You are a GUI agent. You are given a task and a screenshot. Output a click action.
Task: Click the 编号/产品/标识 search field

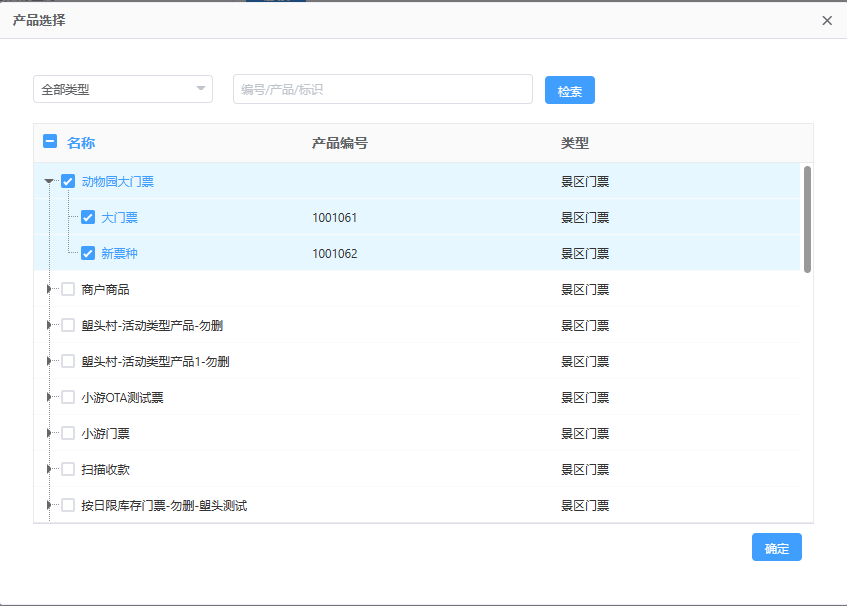click(x=382, y=90)
